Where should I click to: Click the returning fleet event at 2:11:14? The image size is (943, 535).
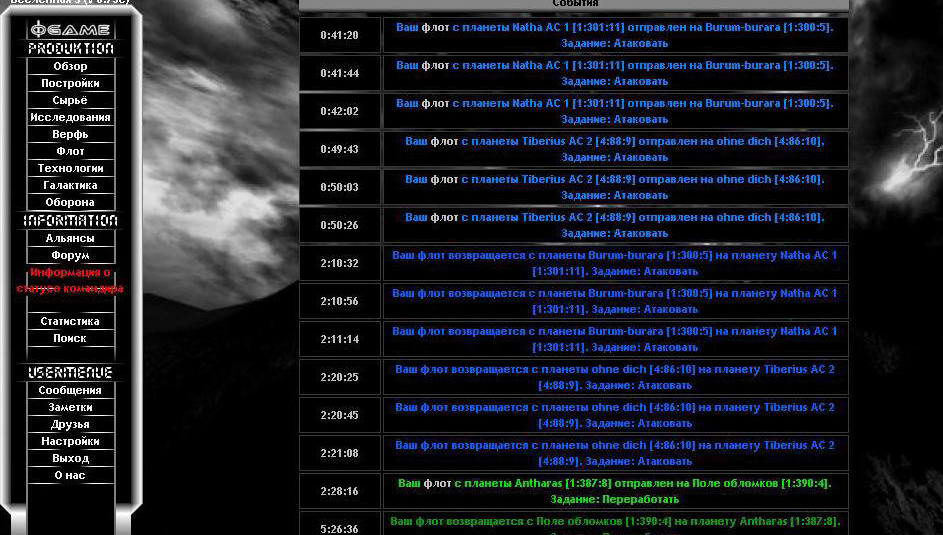tap(615, 339)
